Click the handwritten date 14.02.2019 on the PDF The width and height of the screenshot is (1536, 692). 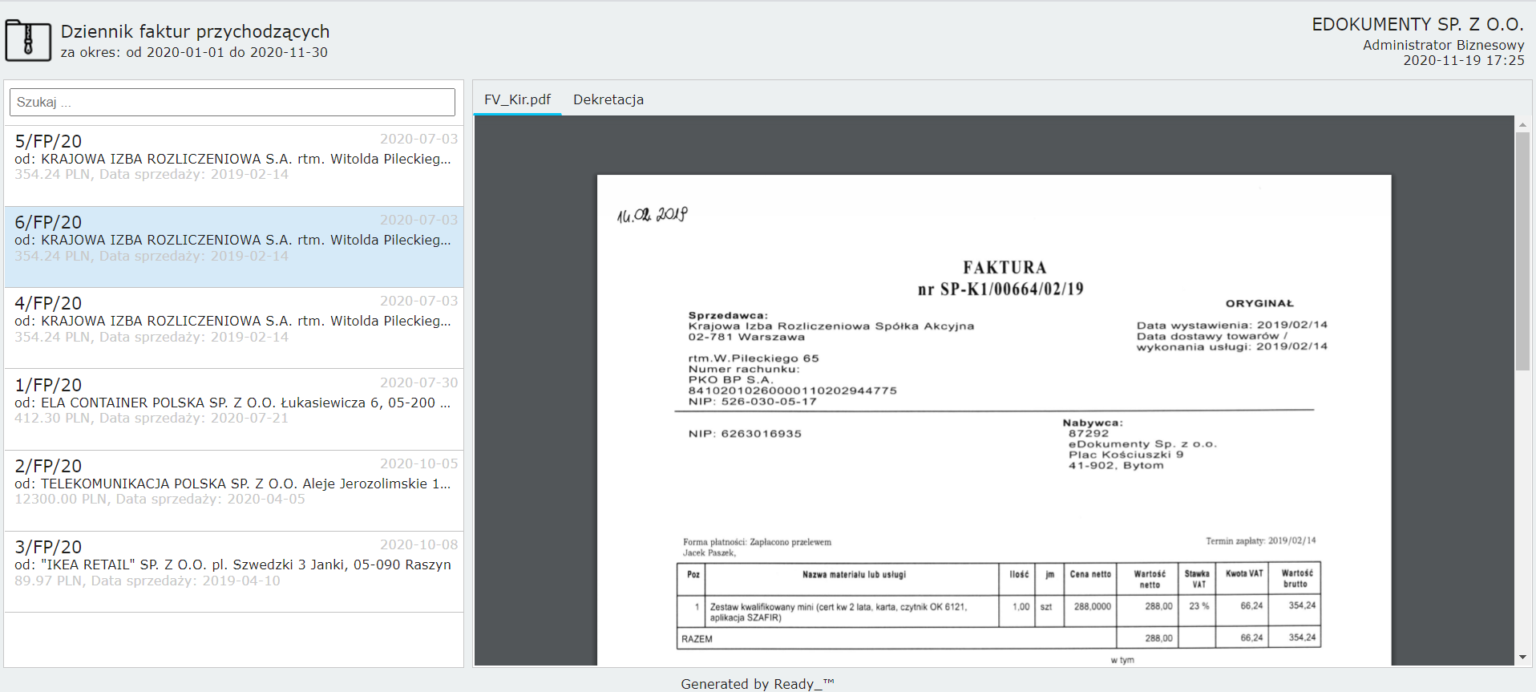pos(652,214)
